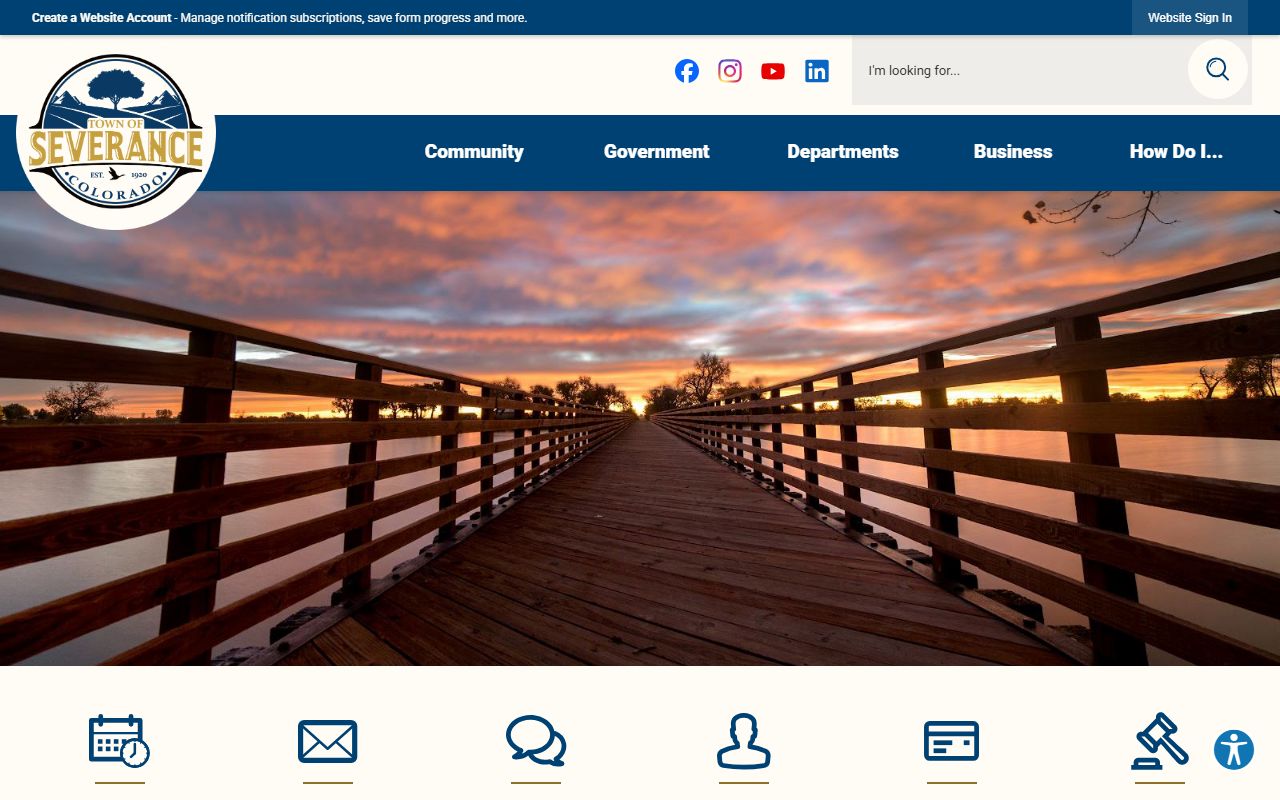
Task: Click the Town of Severance logo
Action: coord(116,131)
